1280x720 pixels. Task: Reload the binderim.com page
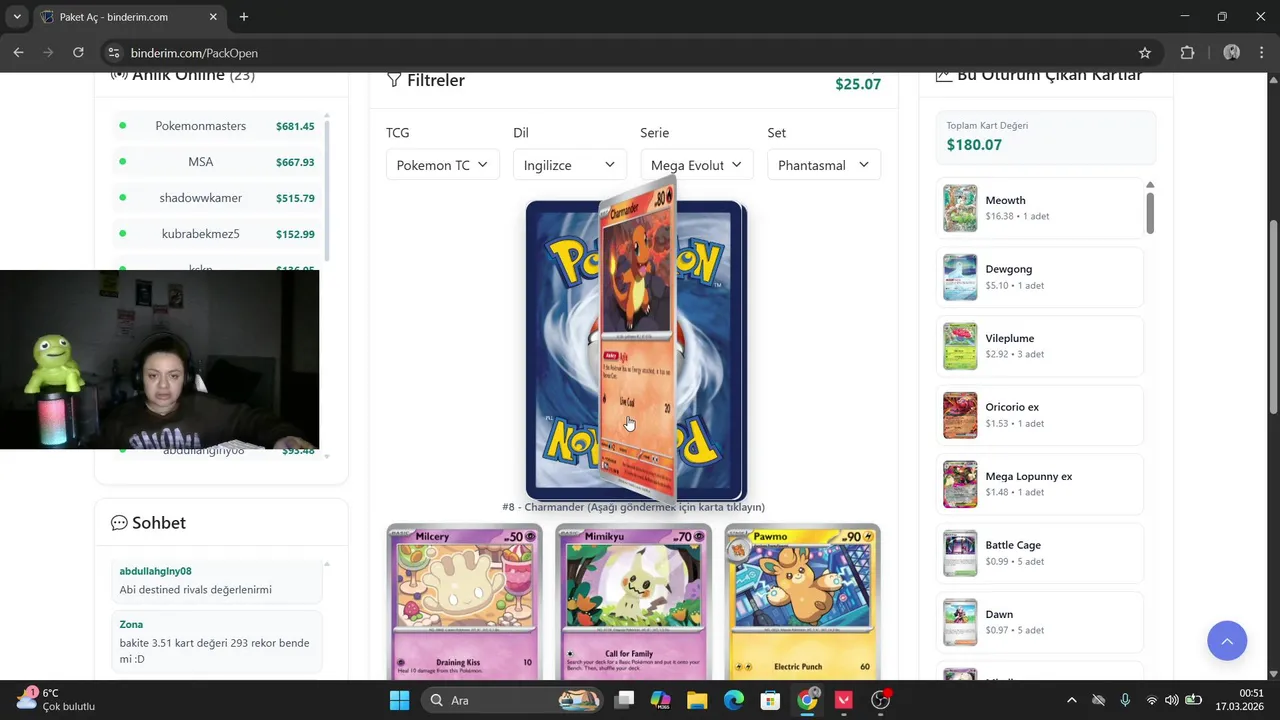point(78,53)
